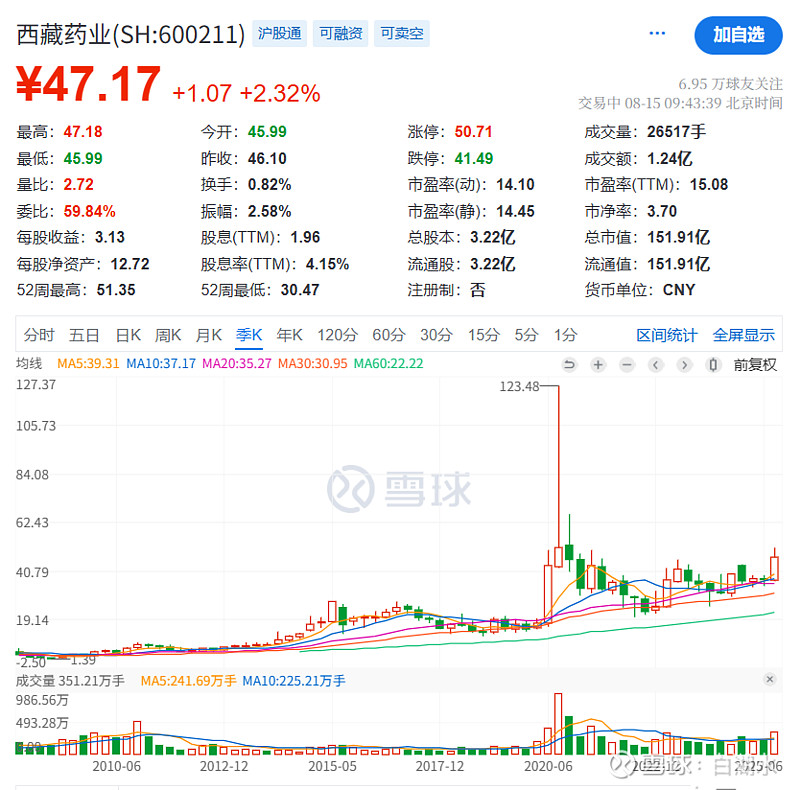Click the 2020-06 date axis label

pos(548,766)
